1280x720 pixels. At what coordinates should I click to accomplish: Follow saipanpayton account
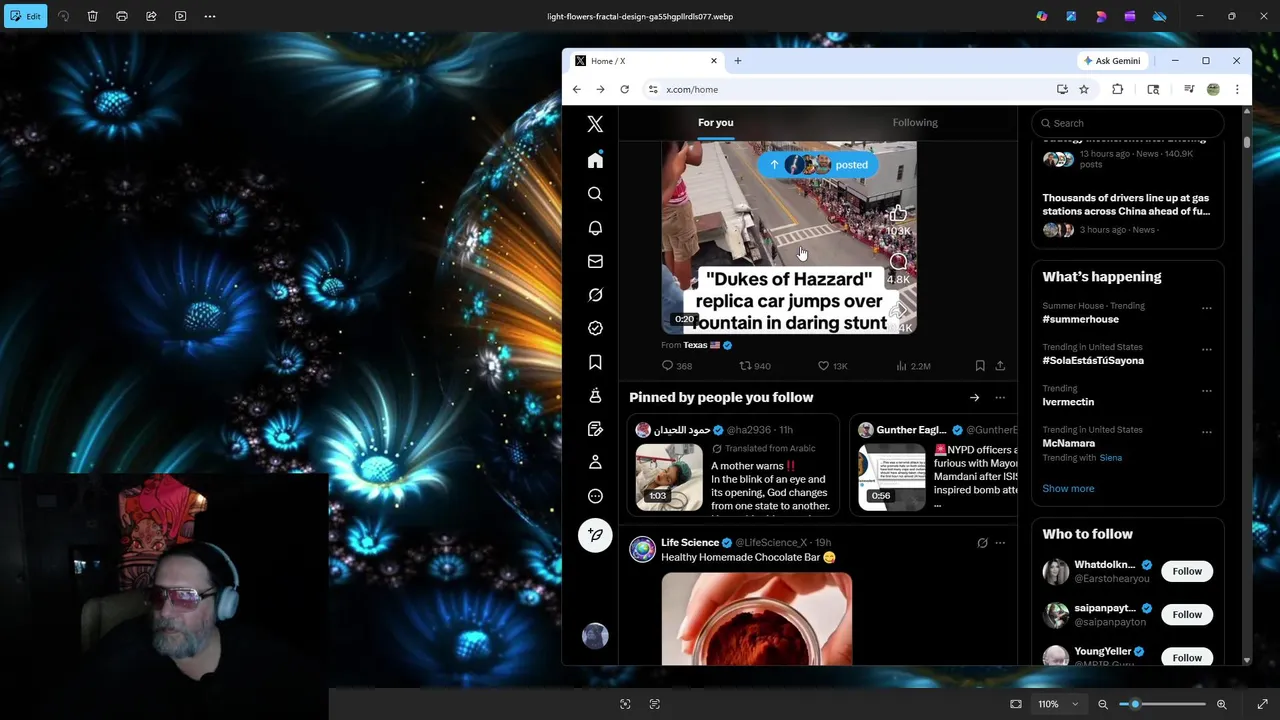[x=1187, y=614]
